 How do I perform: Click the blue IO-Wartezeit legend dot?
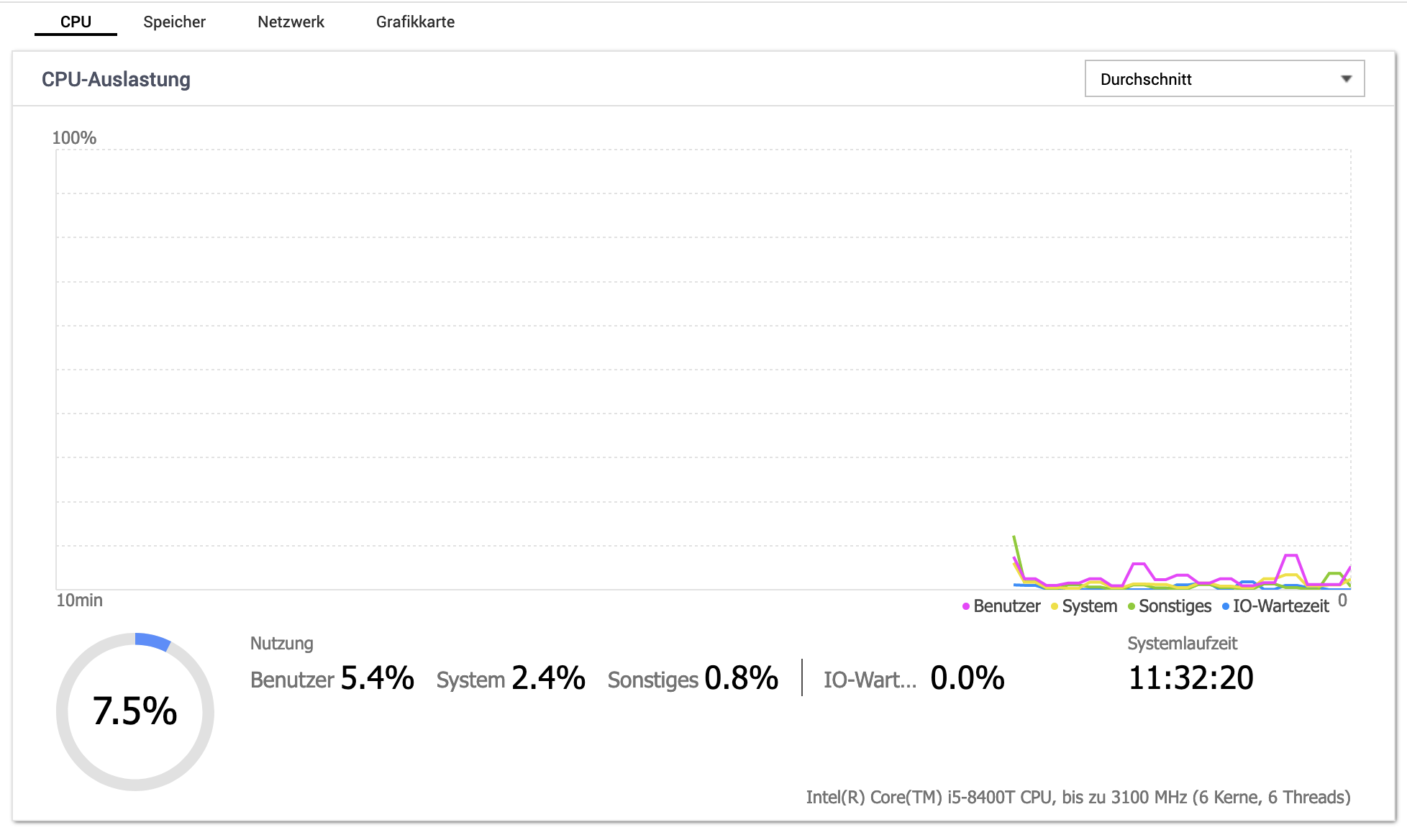point(1226,607)
